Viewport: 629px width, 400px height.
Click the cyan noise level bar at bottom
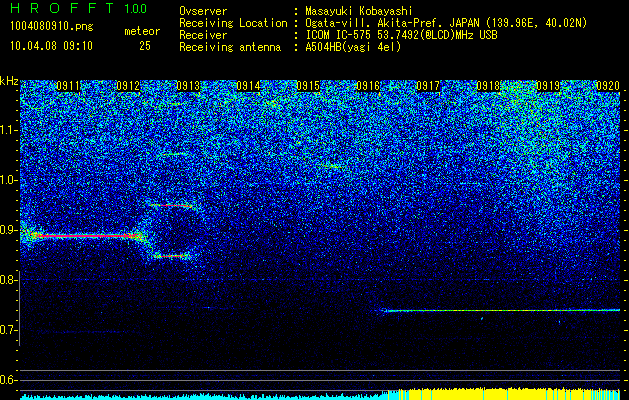coord(204,397)
